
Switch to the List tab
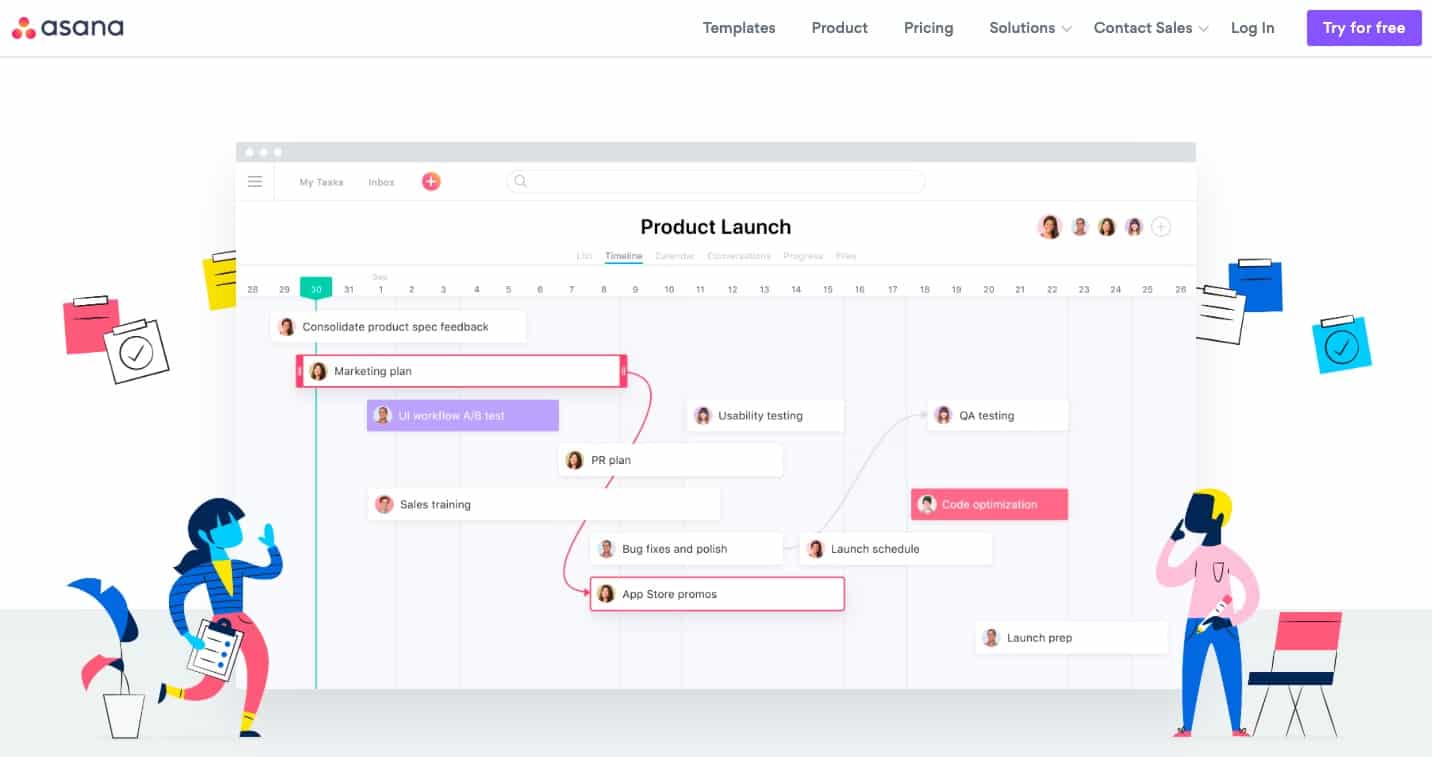(x=584, y=256)
